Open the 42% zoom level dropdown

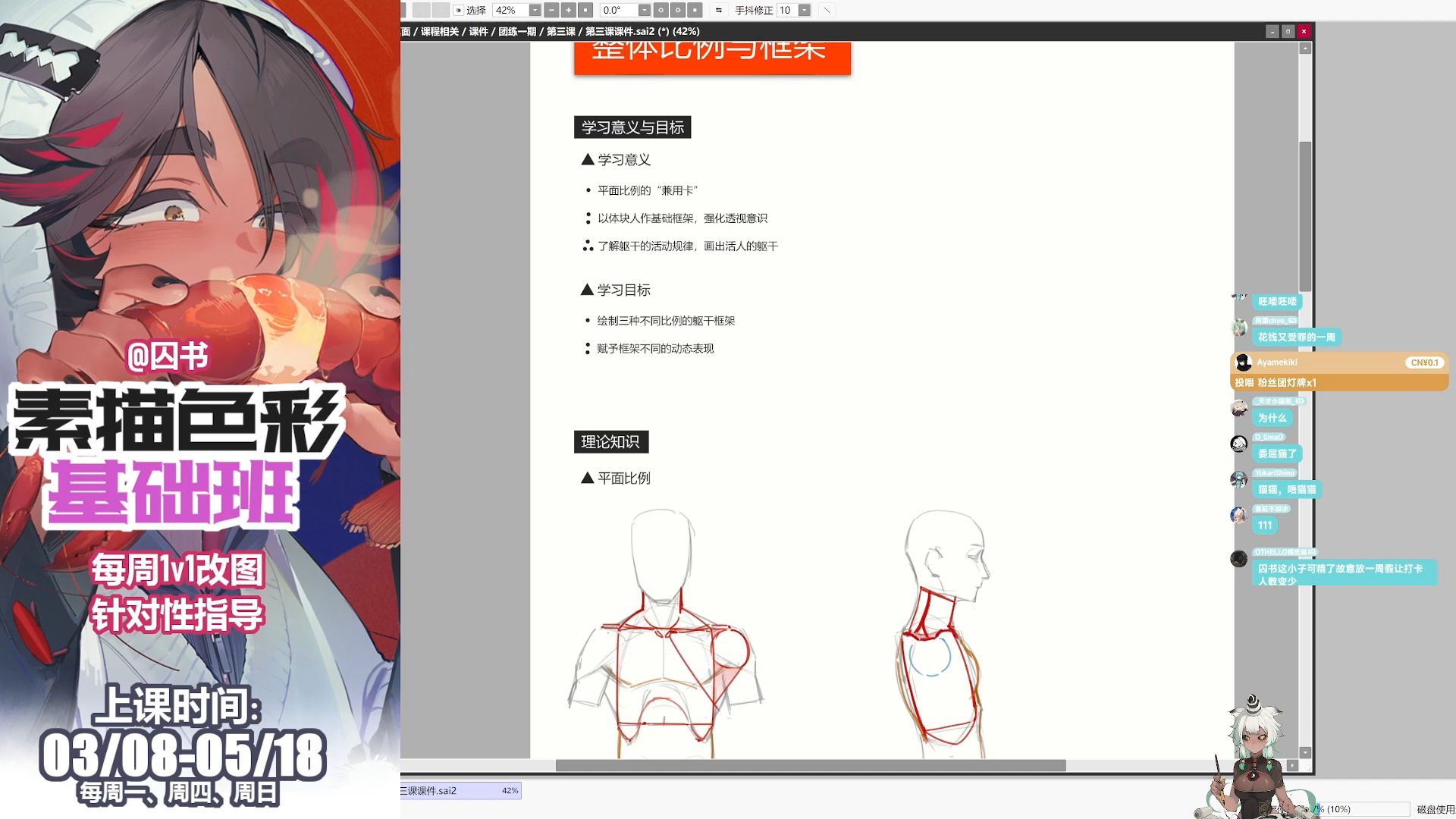(535, 10)
